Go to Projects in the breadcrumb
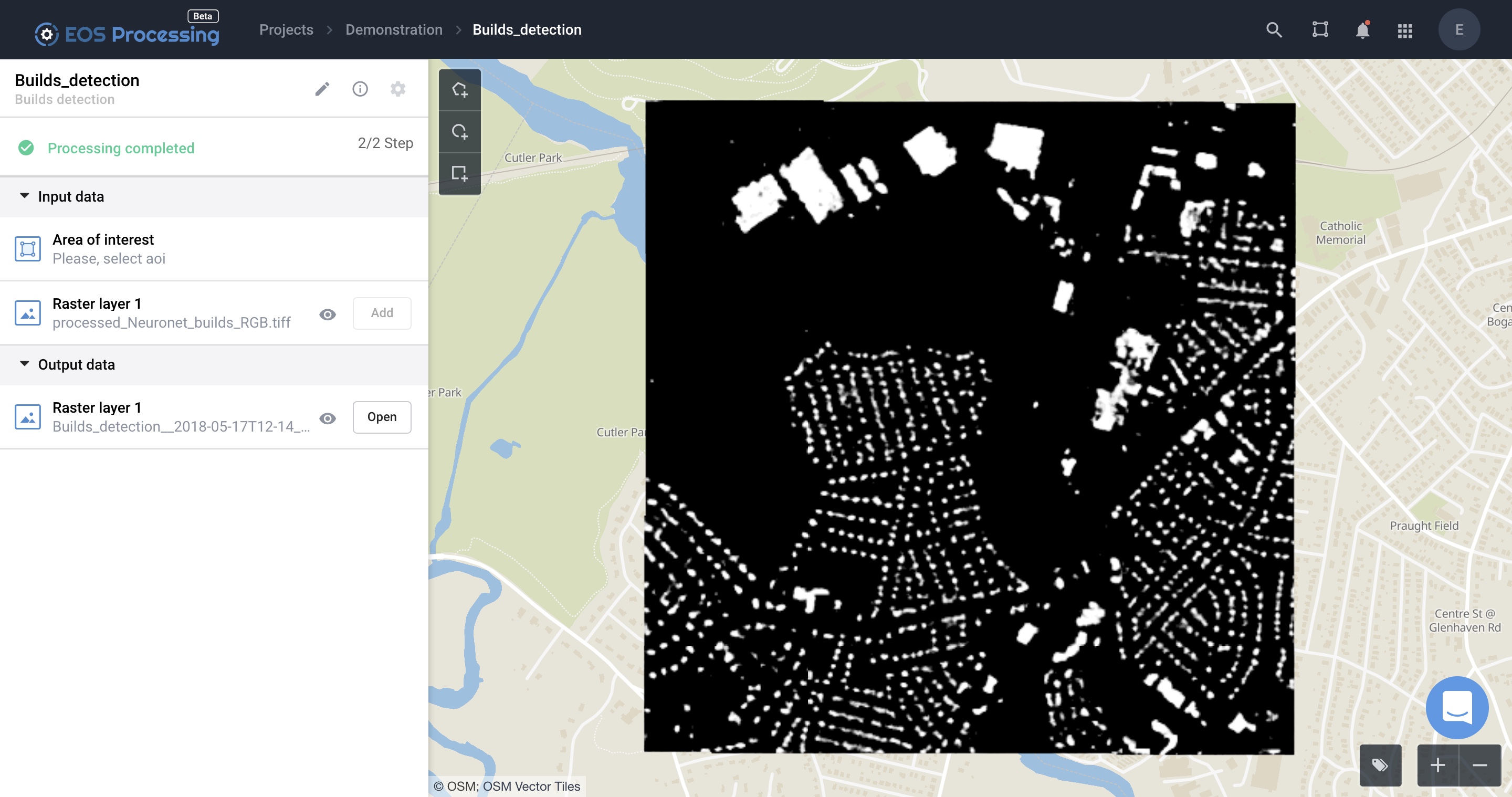The height and width of the screenshot is (797, 1512). point(286,30)
